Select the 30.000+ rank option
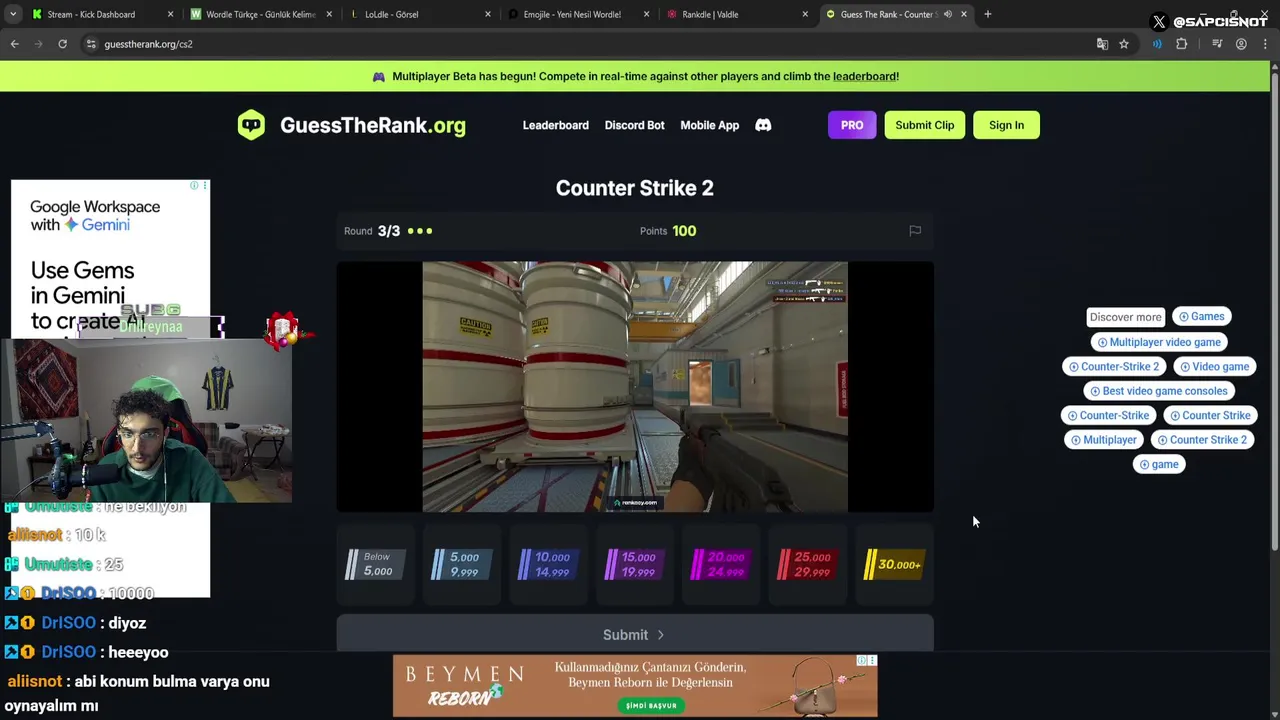 pos(892,565)
